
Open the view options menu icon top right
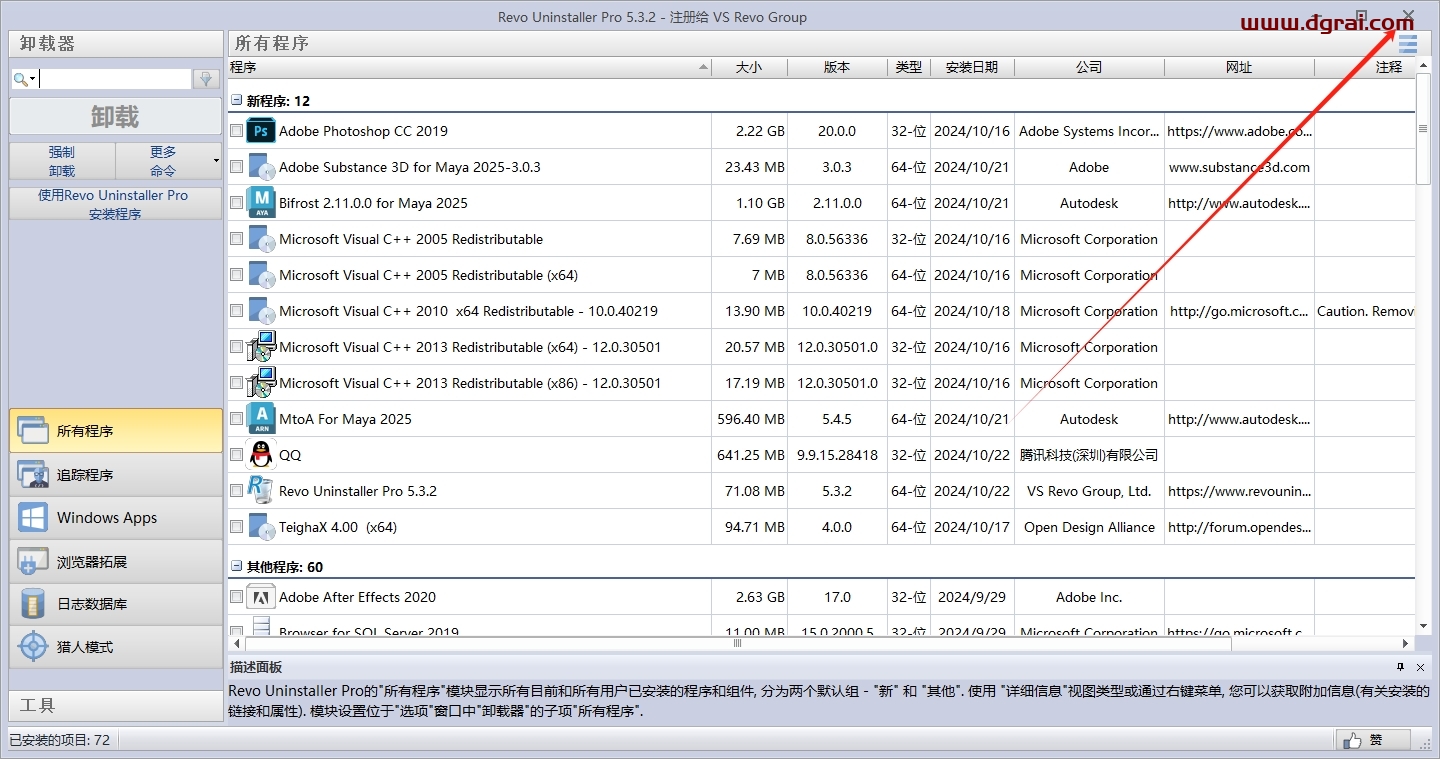tap(1408, 44)
